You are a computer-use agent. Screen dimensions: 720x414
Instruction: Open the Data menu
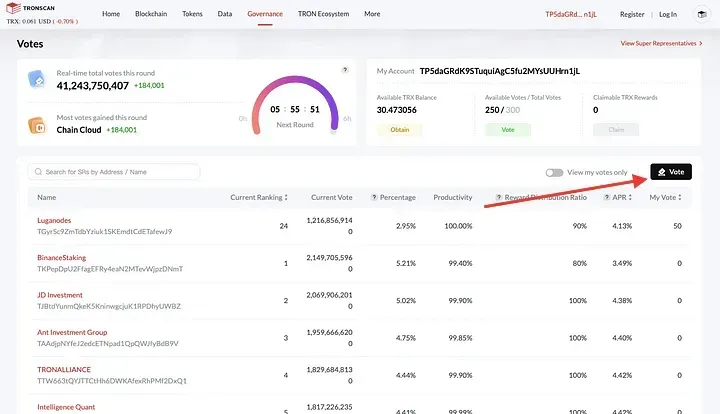[x=225, y=14]
